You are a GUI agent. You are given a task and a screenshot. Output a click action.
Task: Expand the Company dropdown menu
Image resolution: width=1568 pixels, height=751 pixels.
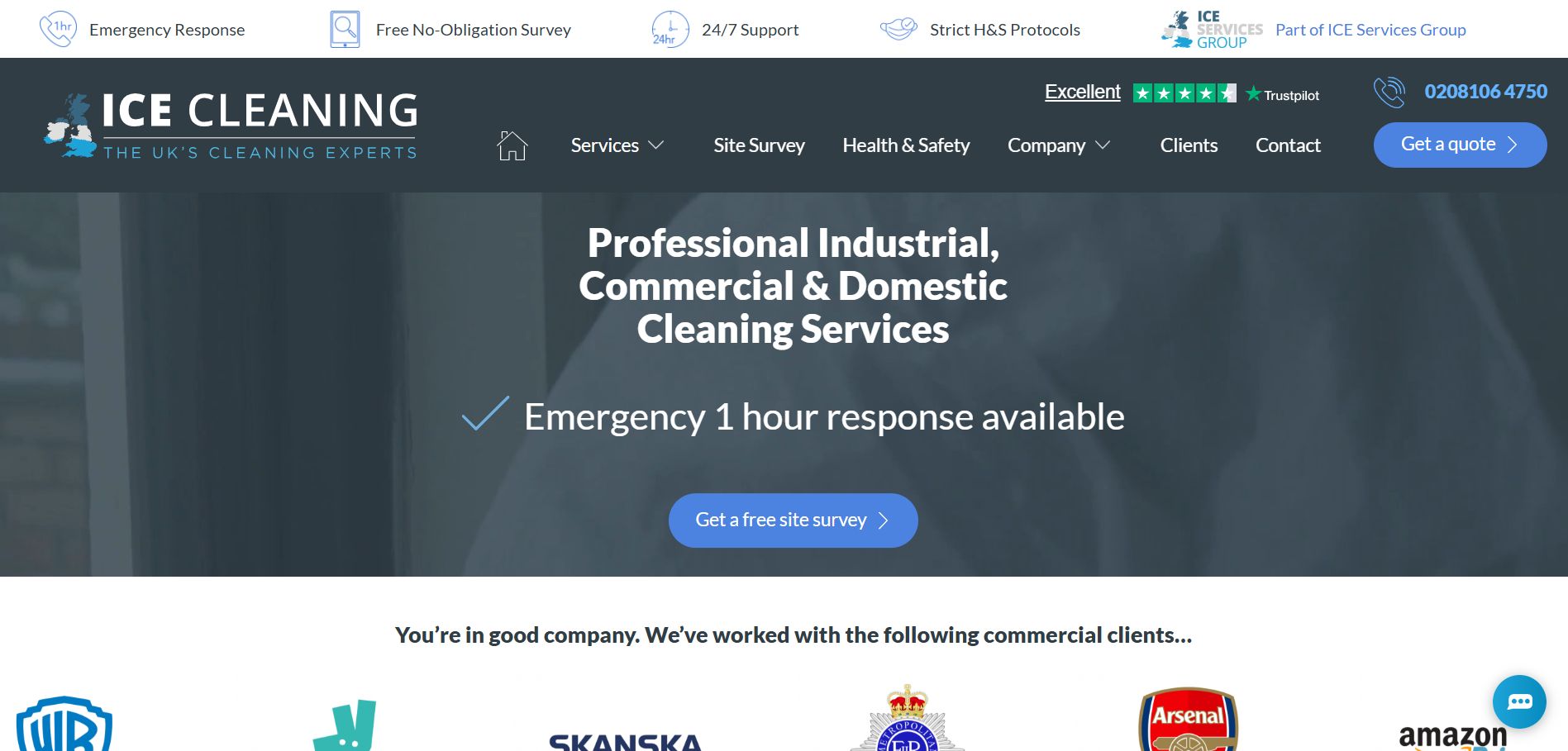click(1059, 145)
